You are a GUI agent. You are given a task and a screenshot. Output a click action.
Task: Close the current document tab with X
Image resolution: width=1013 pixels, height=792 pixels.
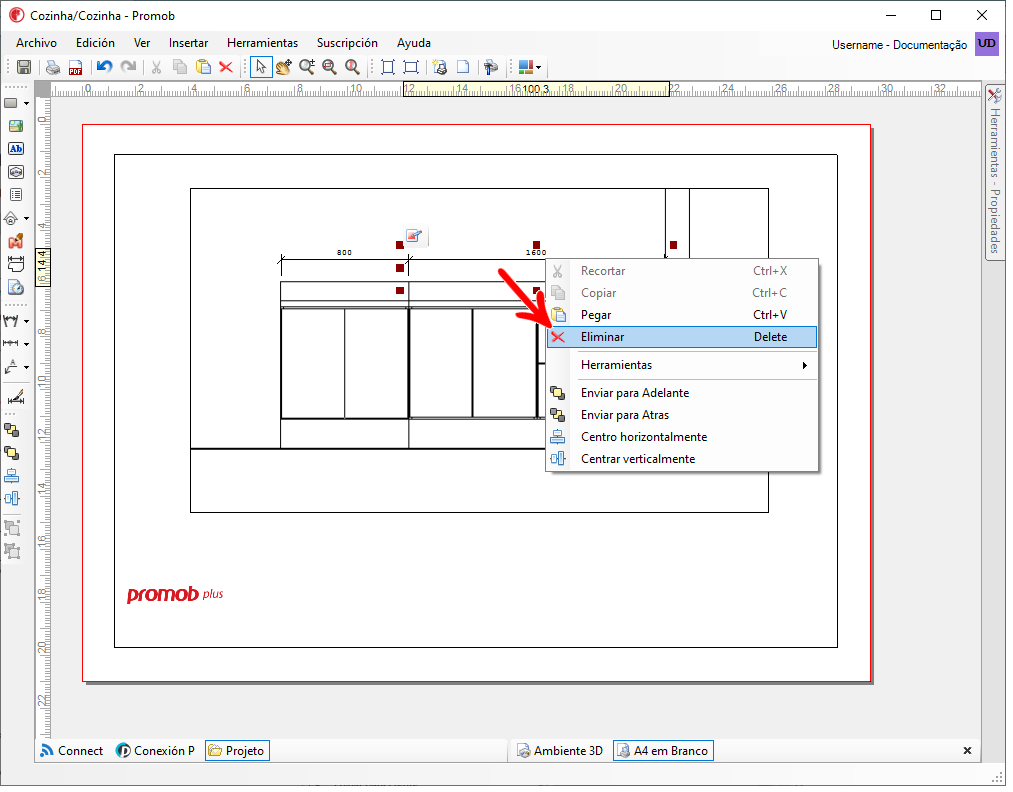pos(967,751)
